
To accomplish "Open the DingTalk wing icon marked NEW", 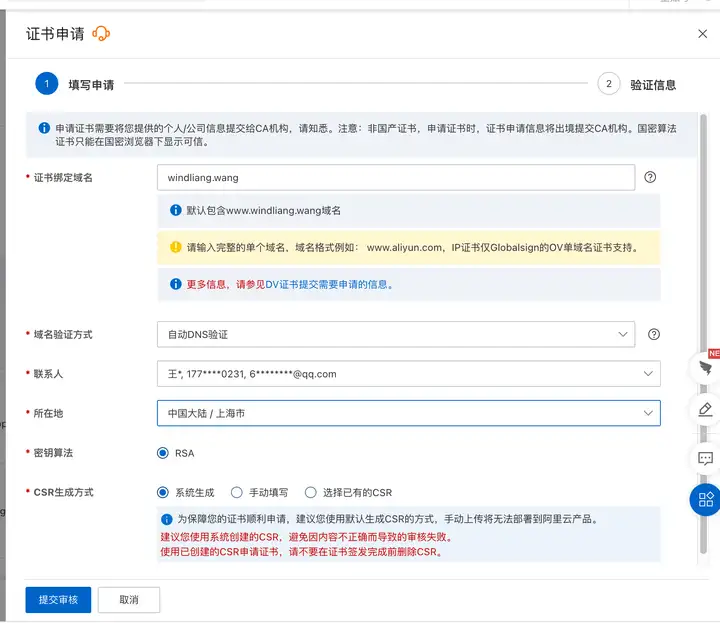I will [x=706, y=367].
